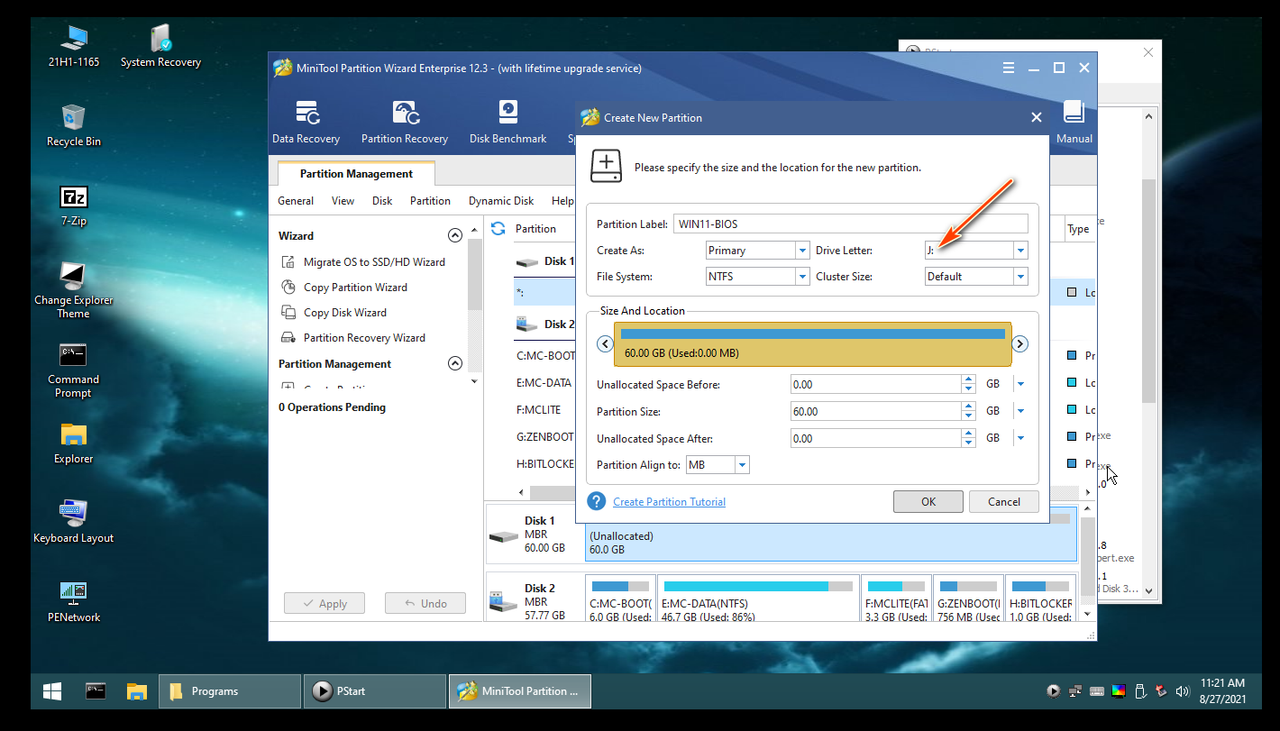
Task: Select G:ZENBOOT partition in list
Action: 545,436
